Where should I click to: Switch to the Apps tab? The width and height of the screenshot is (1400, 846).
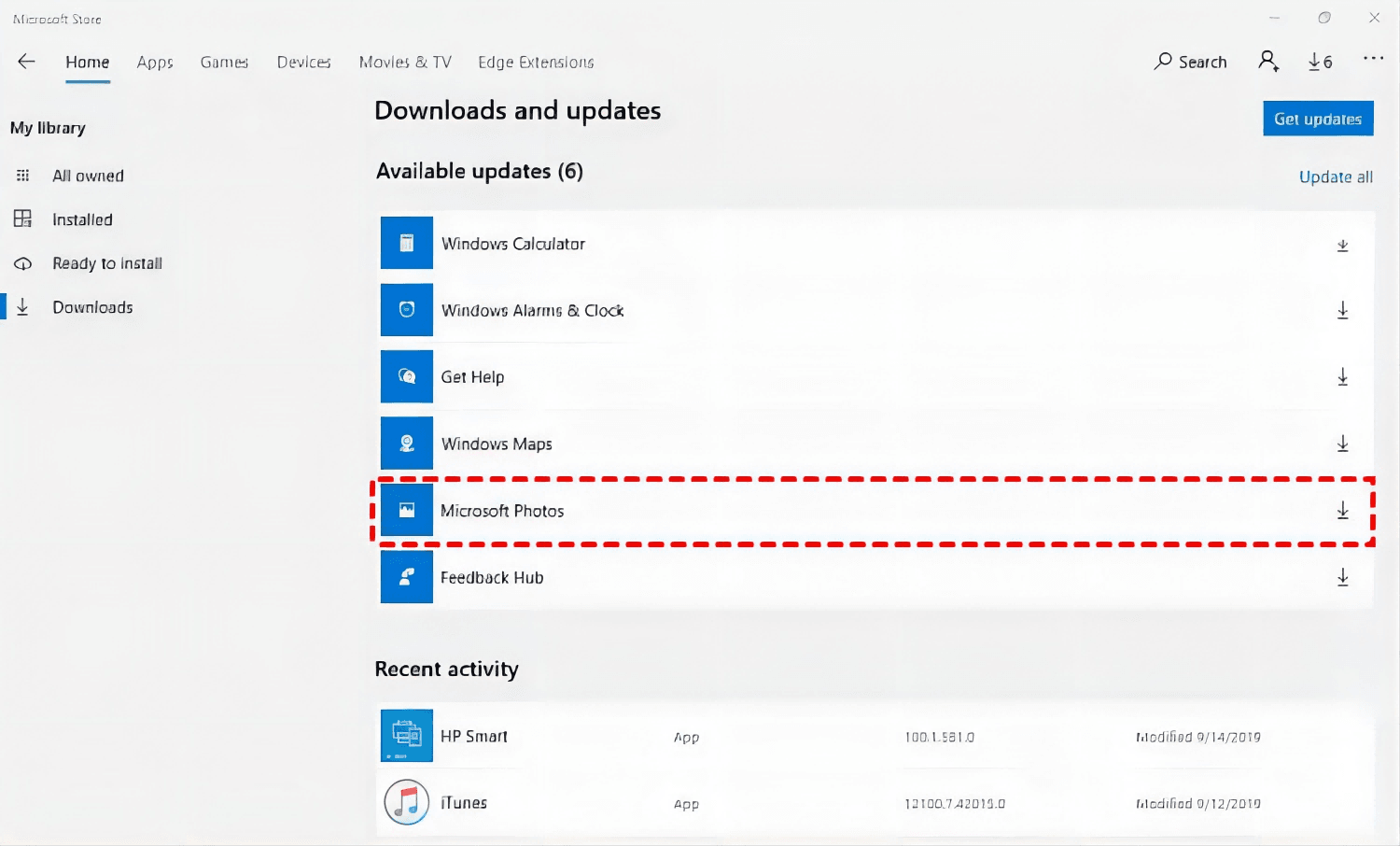click(x=155, y=63)
